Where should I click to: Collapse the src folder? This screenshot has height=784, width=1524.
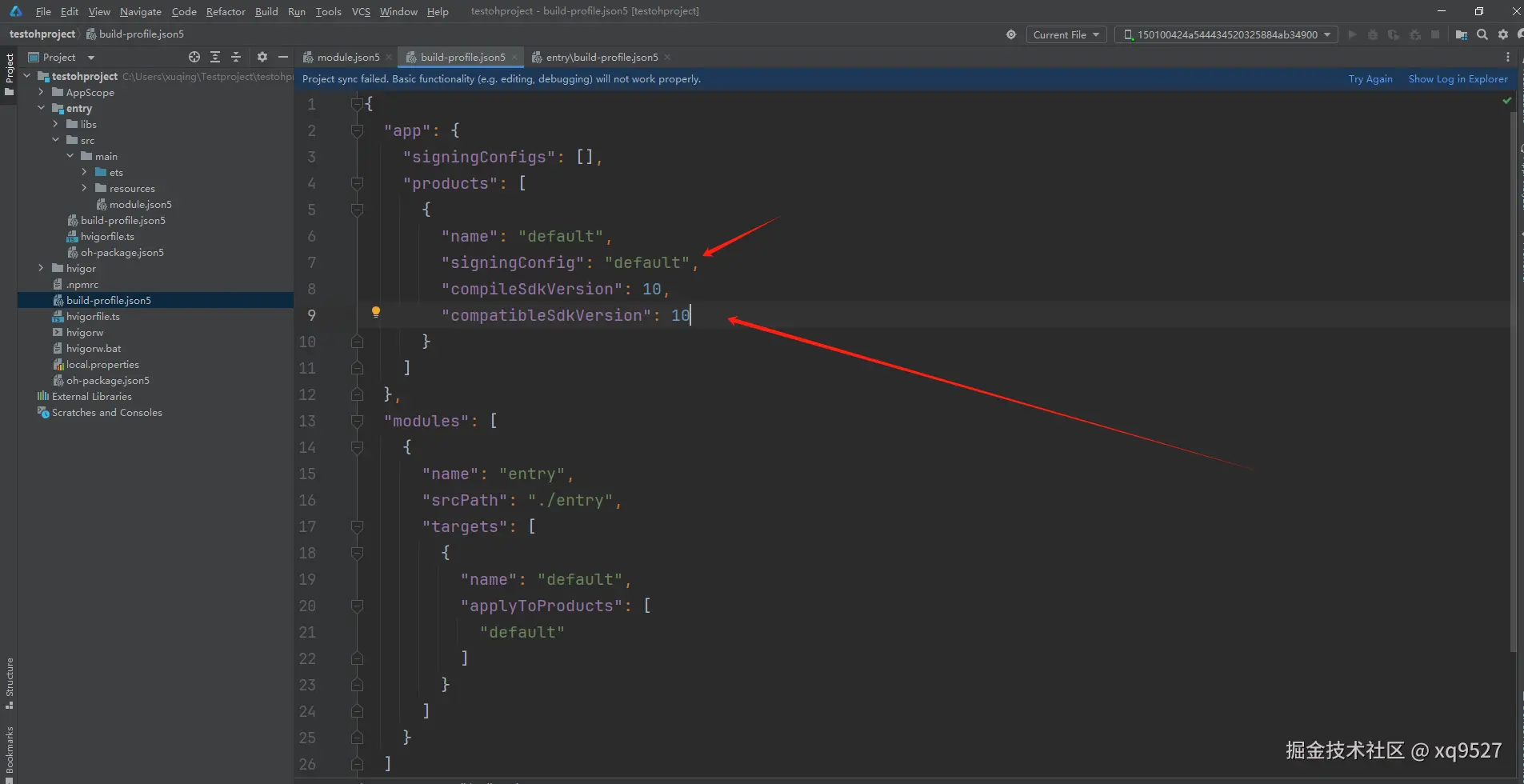(x=56, y=140)
